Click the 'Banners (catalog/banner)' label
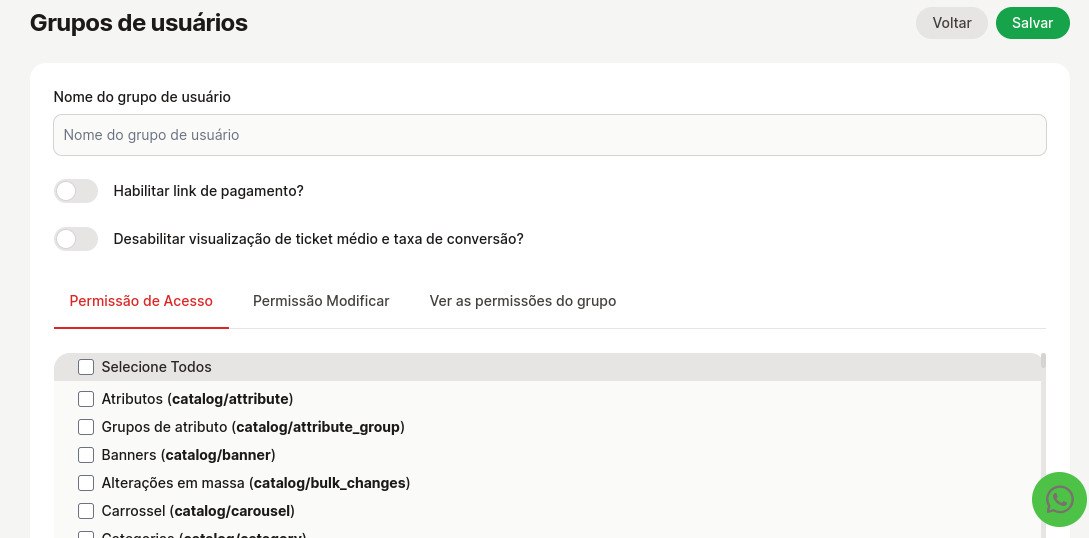 [x=188, y=455]
